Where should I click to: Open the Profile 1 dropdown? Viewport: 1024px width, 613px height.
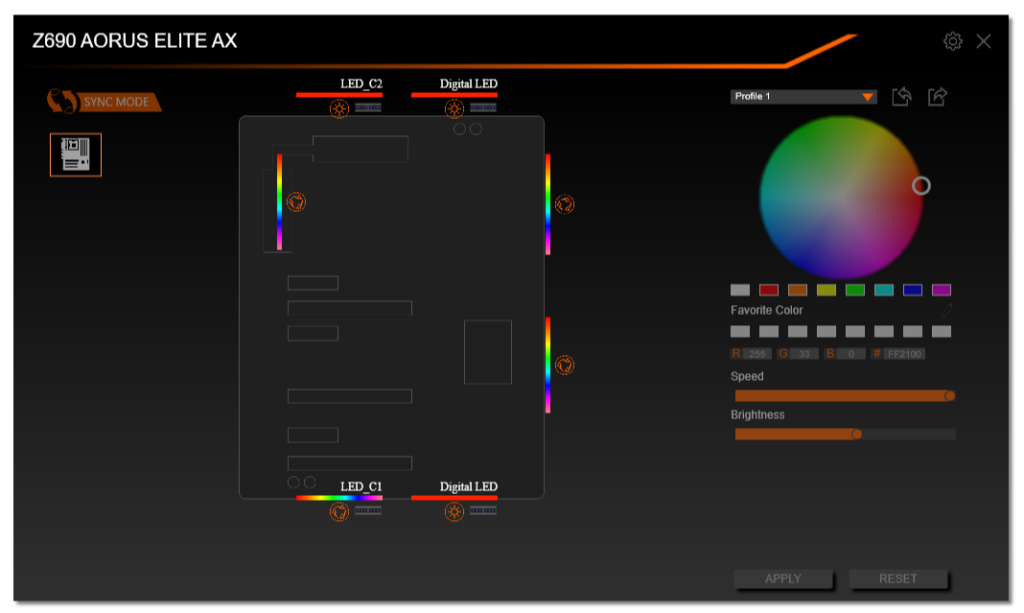(803, 97)
